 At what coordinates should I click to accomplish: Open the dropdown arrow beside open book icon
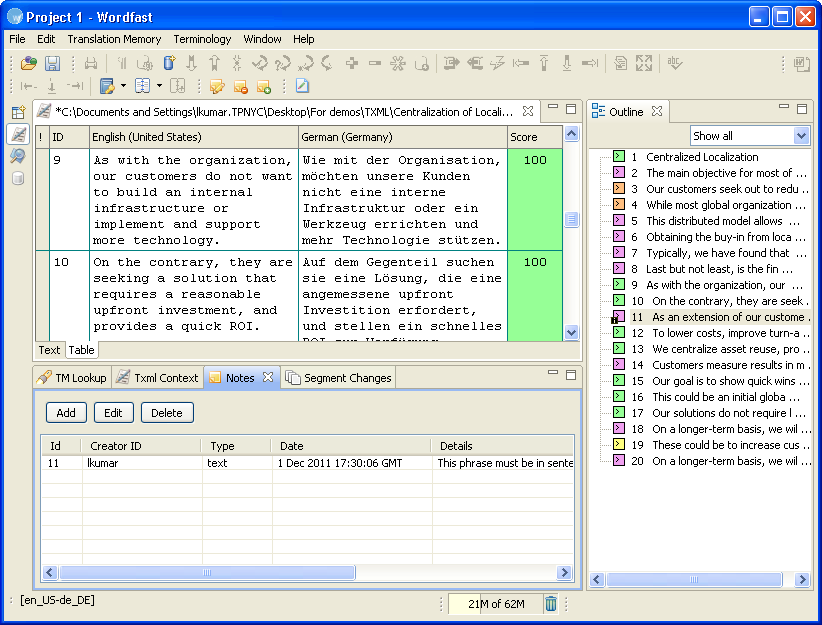click(159, 85)
